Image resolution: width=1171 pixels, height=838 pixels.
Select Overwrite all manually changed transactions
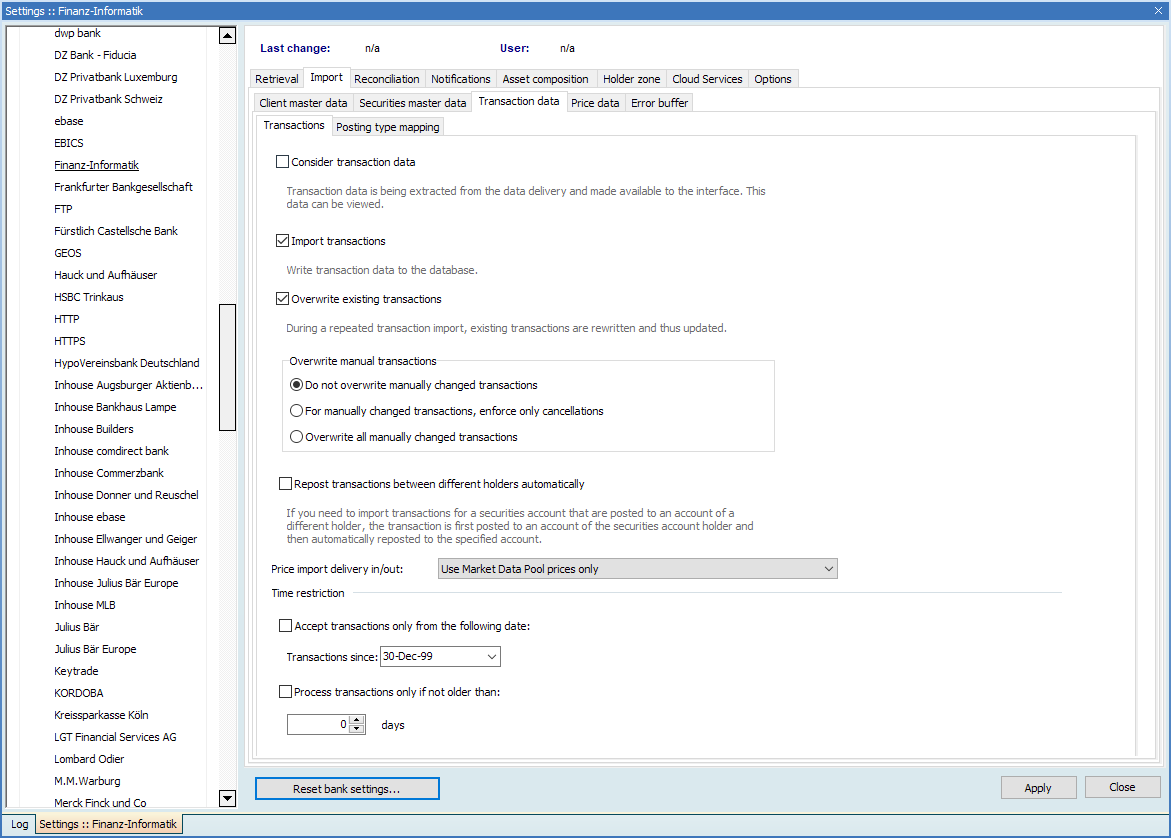(296, 437)
